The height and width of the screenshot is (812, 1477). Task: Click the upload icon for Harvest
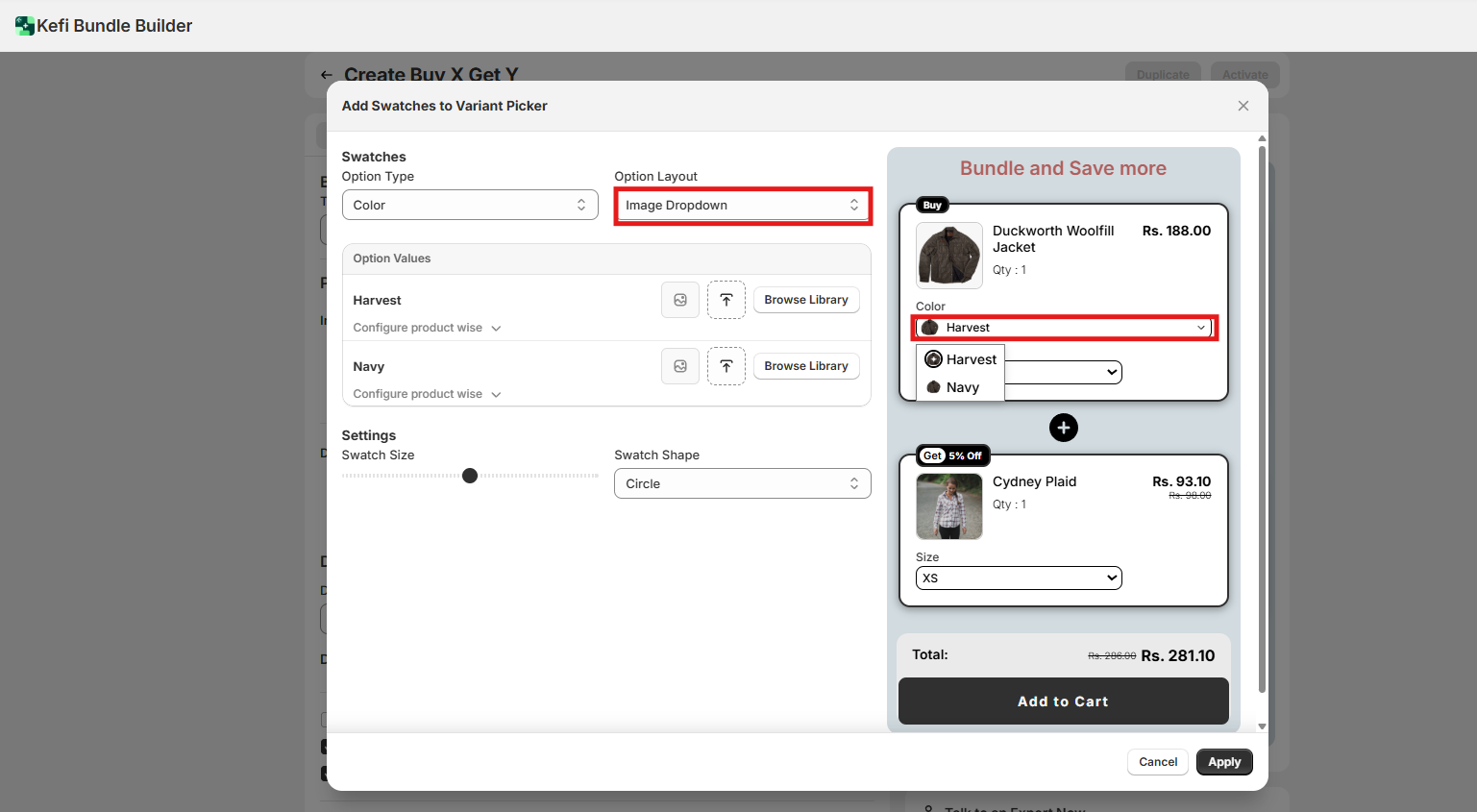click(726, 300)
